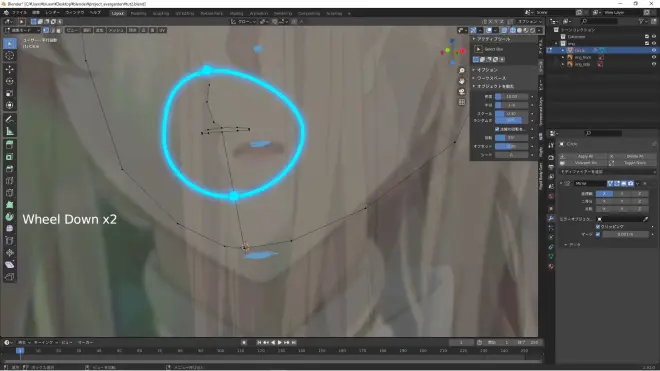660x371 pixels.
Task: Choose the Rotate tool in left toolbar
Action: pos(10,81)
